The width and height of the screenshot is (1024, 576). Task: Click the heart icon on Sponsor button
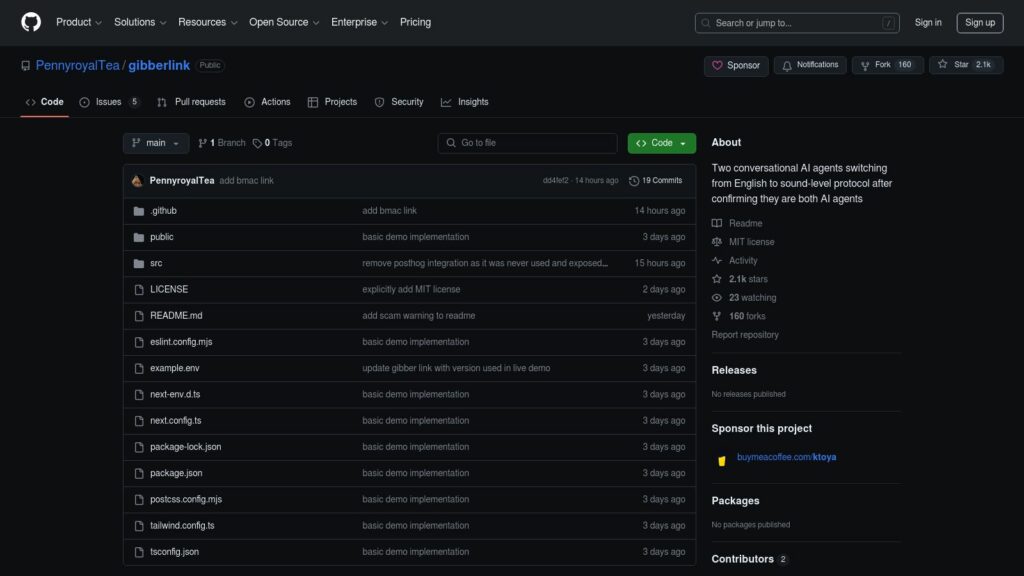(x=717, y=65)
